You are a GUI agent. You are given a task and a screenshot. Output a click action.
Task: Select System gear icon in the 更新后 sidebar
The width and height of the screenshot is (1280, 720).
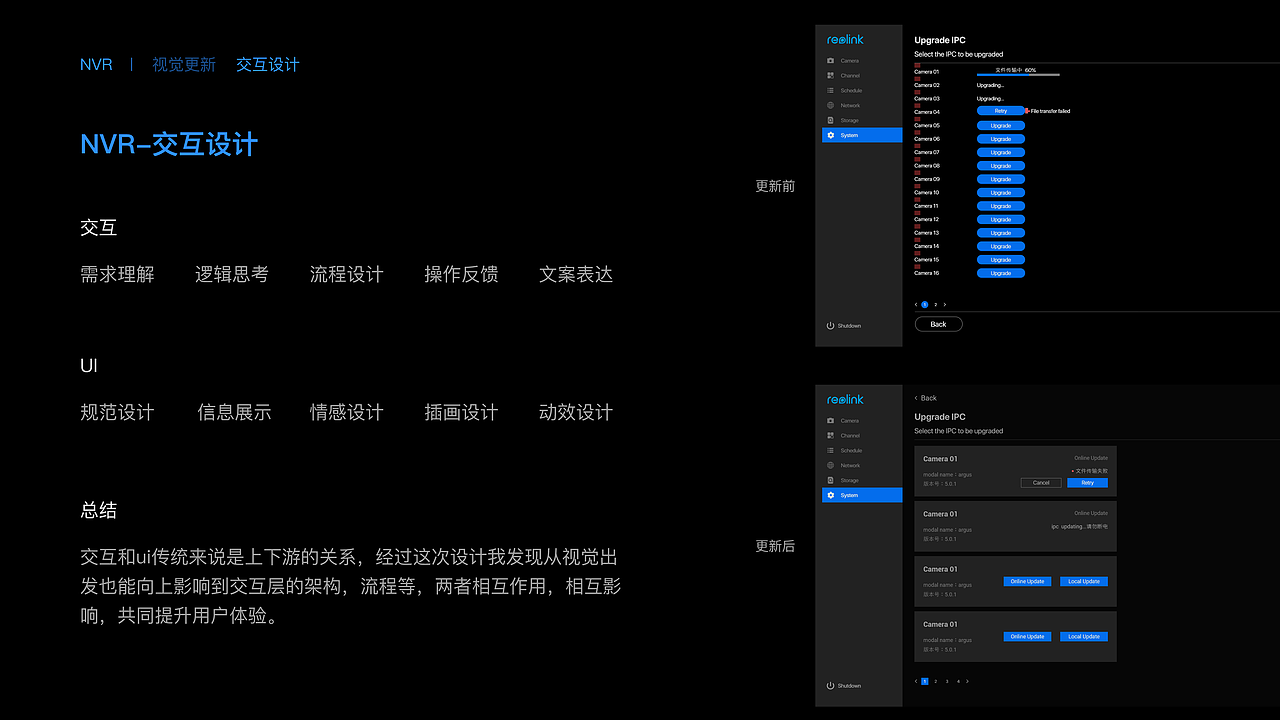coord(831,495)
